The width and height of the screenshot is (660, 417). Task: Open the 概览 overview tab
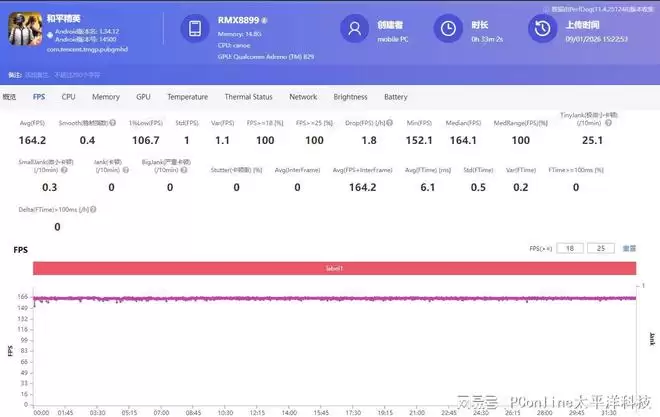pyautogui.click(x=10, y=97)
